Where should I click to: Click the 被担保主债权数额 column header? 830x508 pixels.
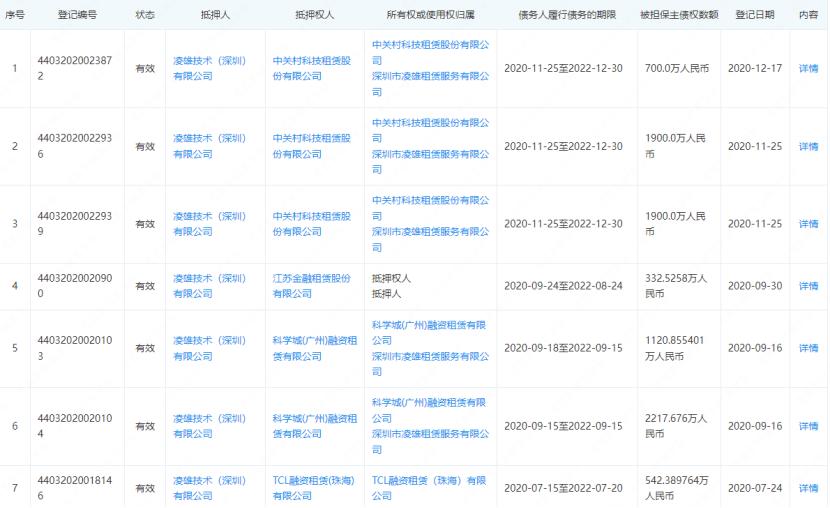click(679, 15)
